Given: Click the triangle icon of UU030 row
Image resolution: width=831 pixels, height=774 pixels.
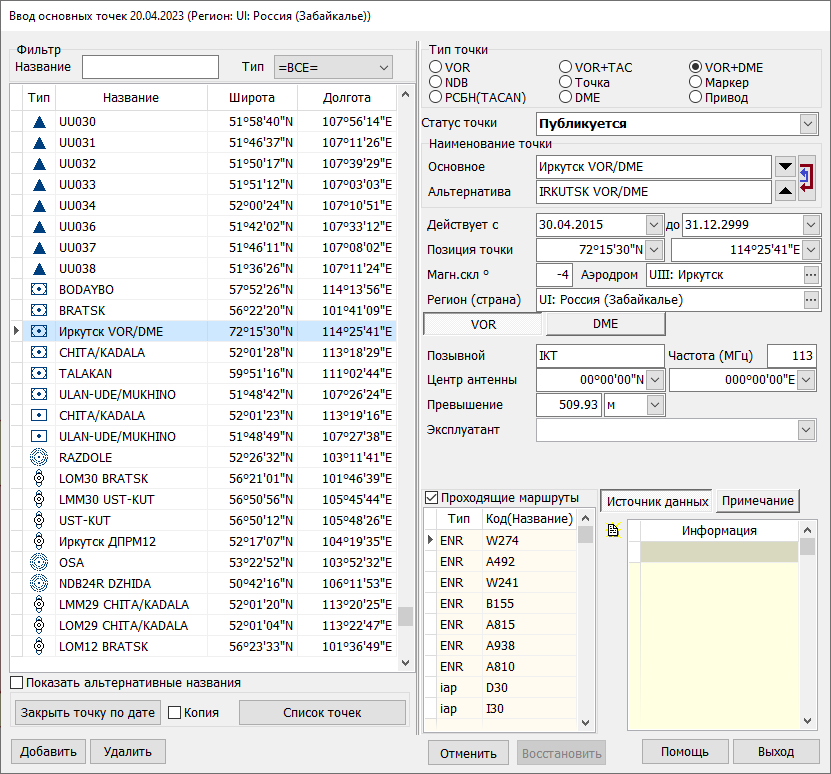Looking at the screenshot, I should (x=39, y=122).
